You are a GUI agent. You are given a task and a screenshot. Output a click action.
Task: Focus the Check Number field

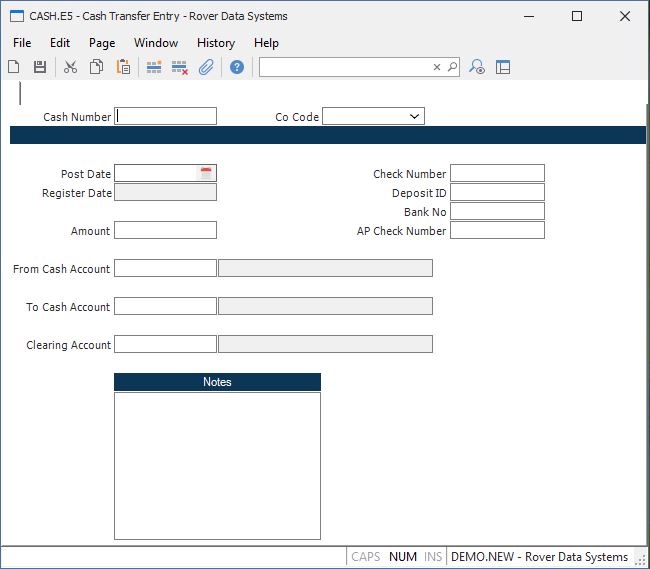(x=497, y=174)
